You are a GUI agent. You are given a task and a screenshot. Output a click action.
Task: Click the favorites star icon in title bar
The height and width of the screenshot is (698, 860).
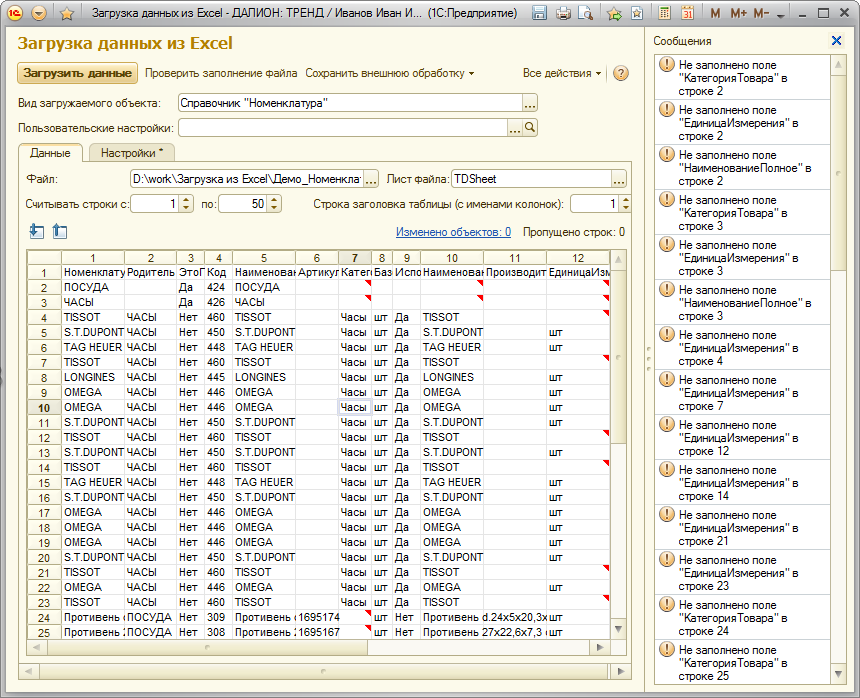click(x=66, y=14)
